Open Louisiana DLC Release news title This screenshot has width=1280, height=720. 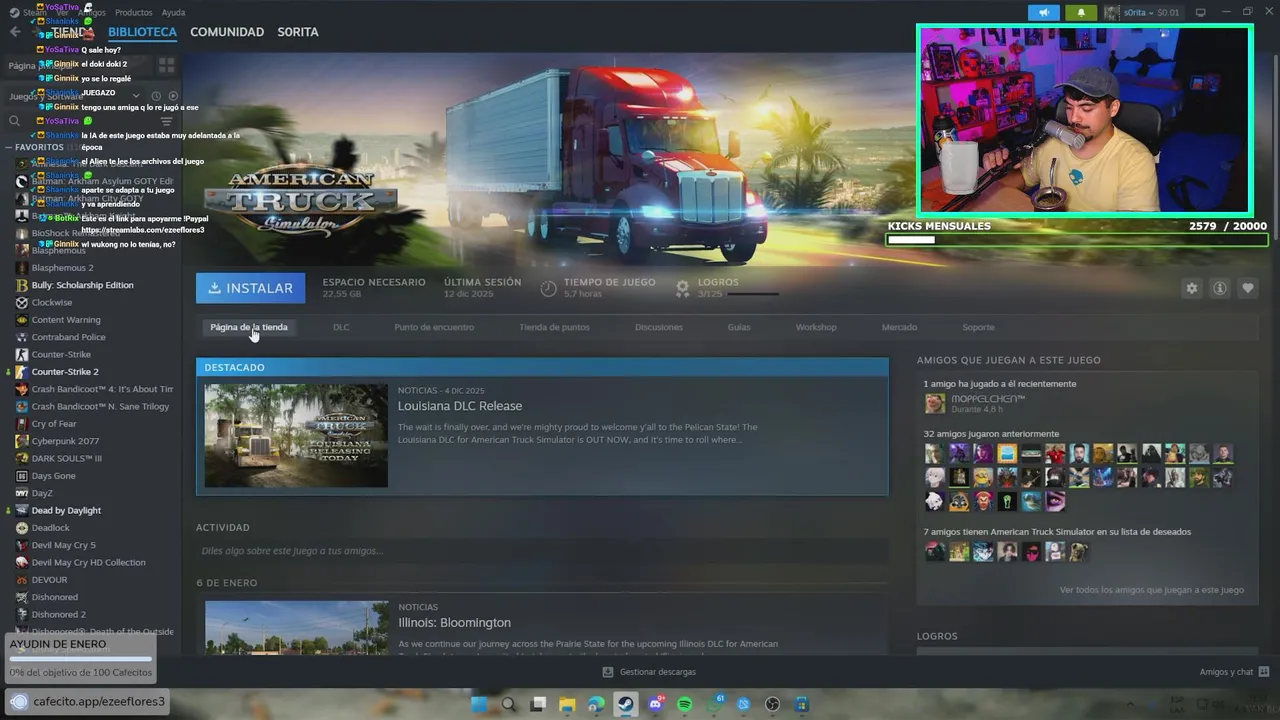point(460,406)
